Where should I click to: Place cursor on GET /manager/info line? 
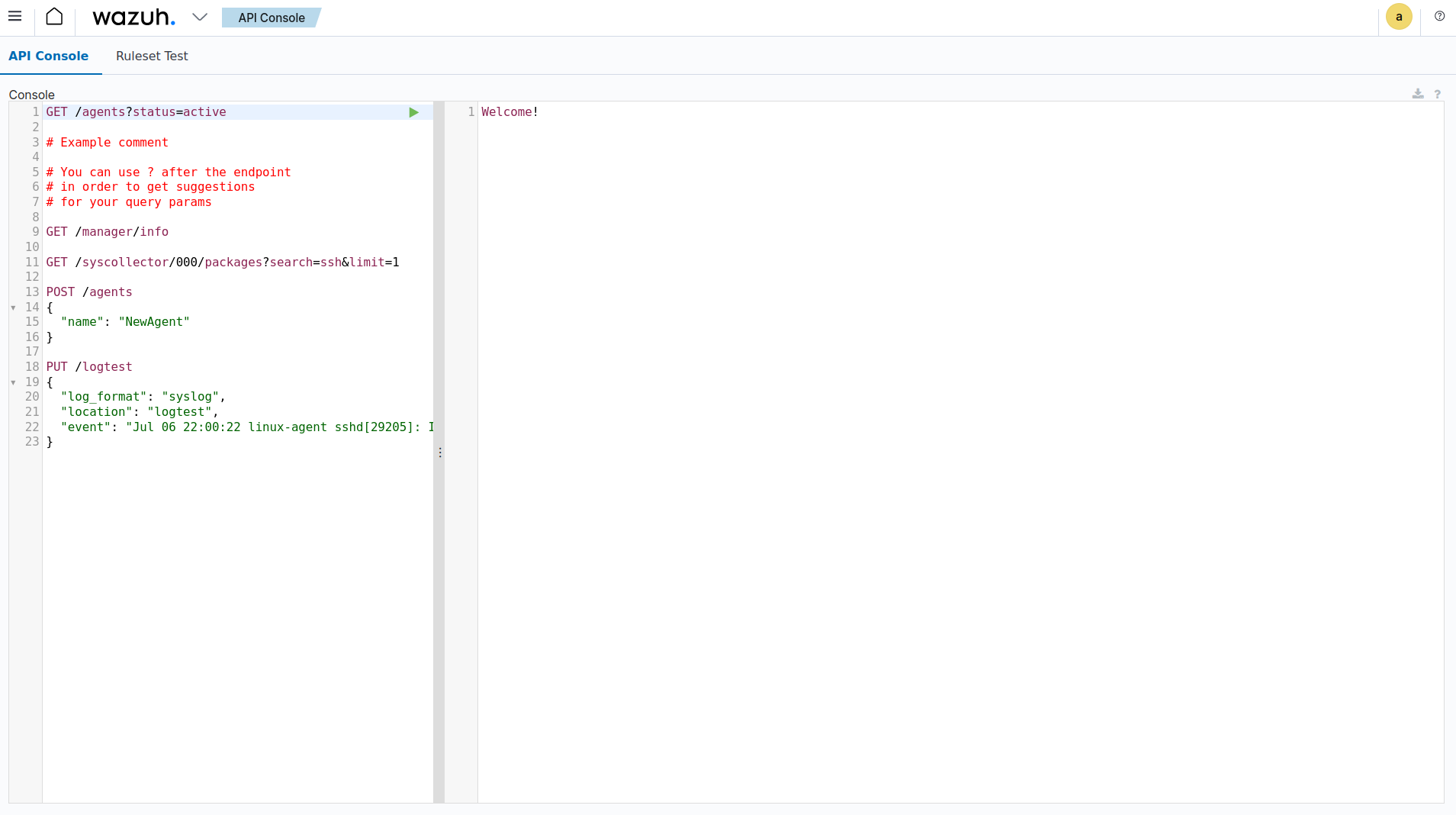tap(108, 232)
